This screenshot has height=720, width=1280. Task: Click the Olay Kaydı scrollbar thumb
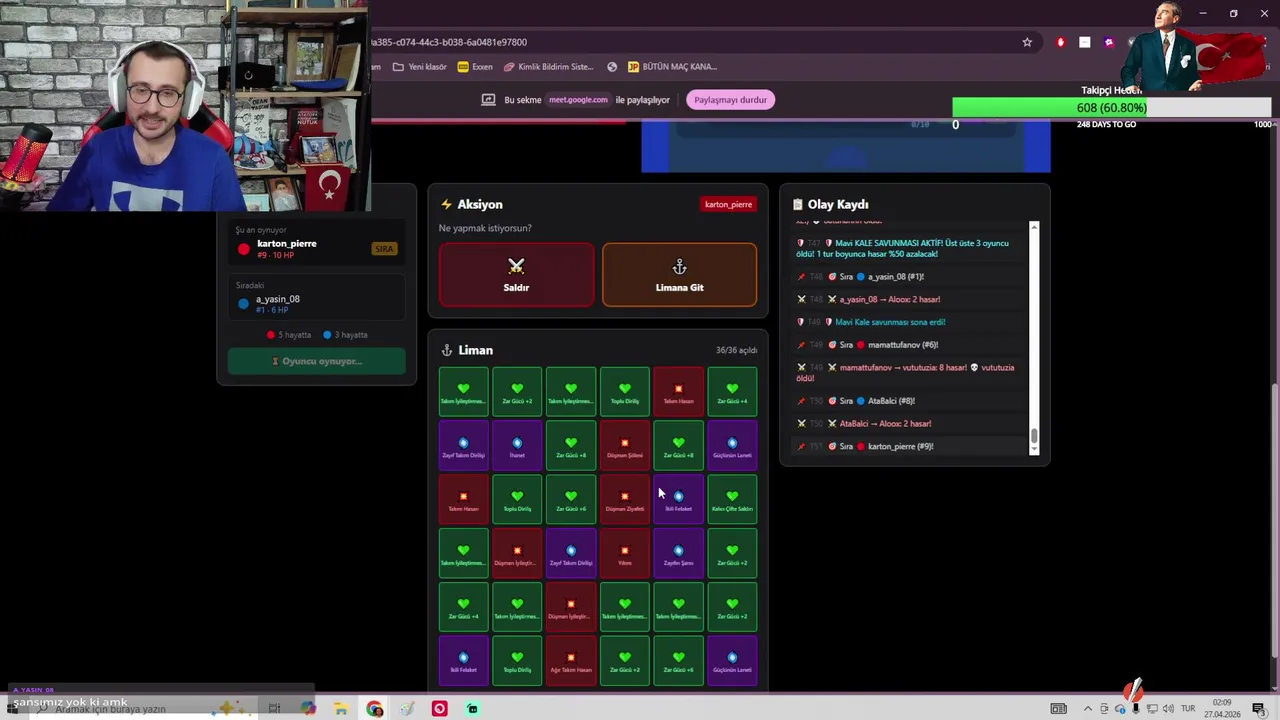(1034, 436)
